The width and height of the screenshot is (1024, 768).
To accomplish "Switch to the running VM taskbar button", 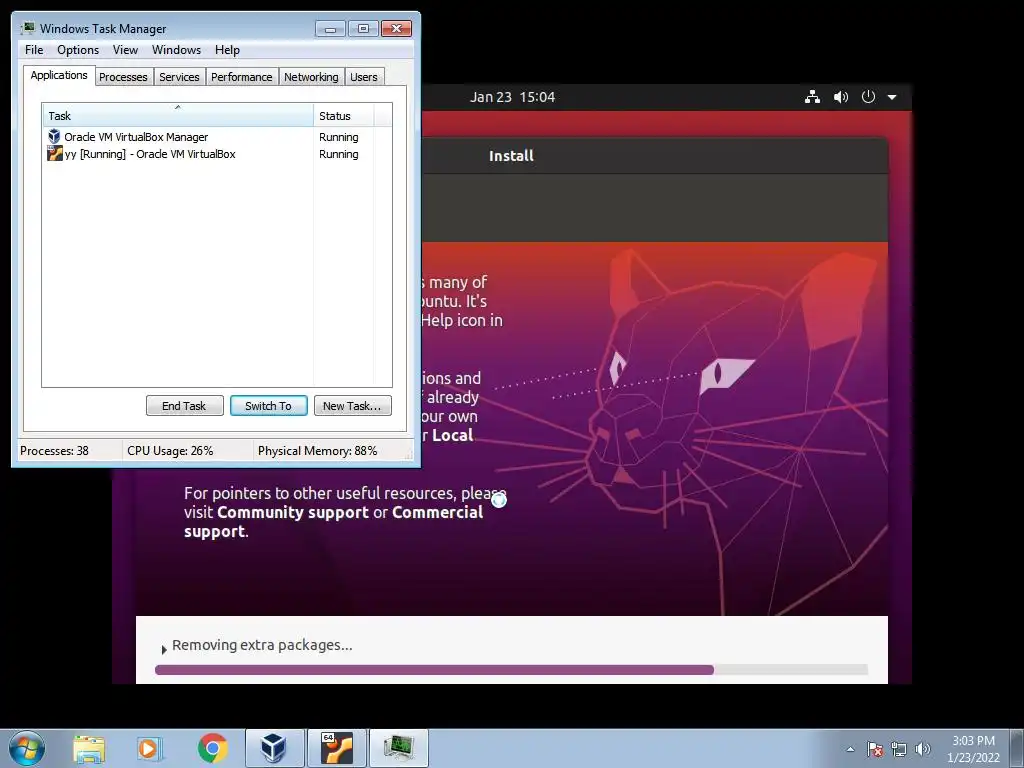I will (337, 748).
